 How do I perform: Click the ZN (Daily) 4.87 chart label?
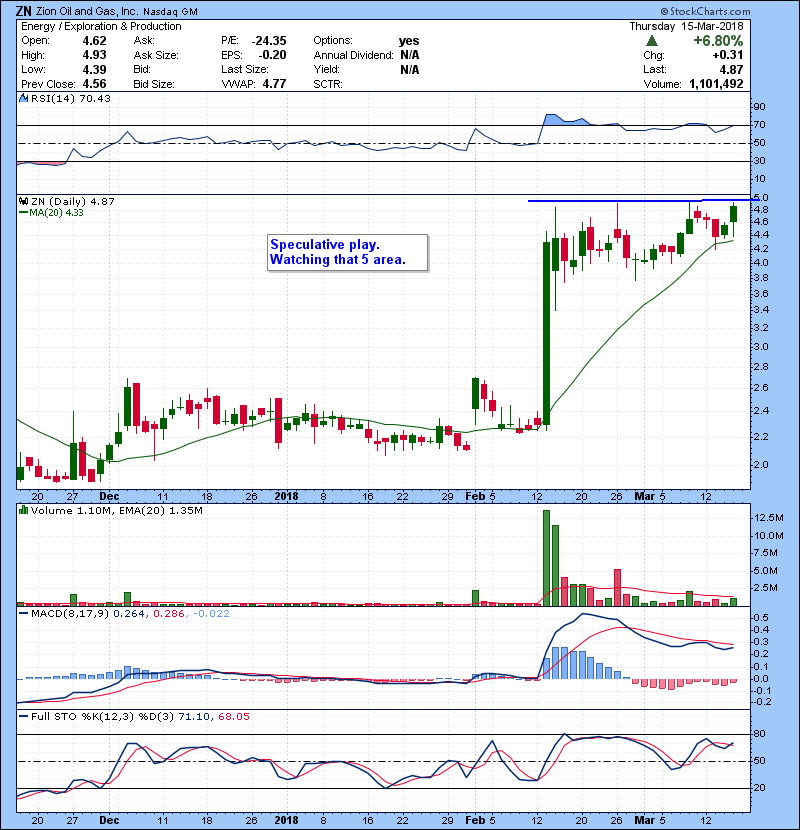pyautogui.click(x=73, y=202)
